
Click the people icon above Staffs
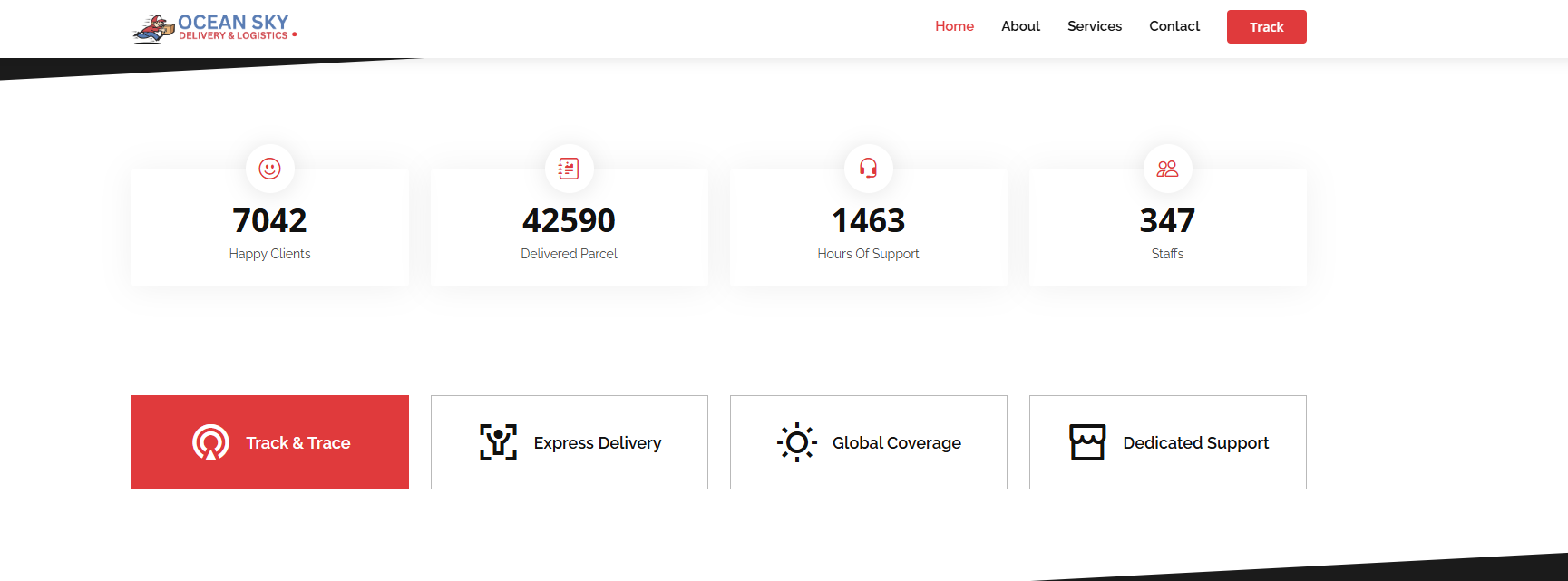pyautogui.click(x=1167, y=169)
